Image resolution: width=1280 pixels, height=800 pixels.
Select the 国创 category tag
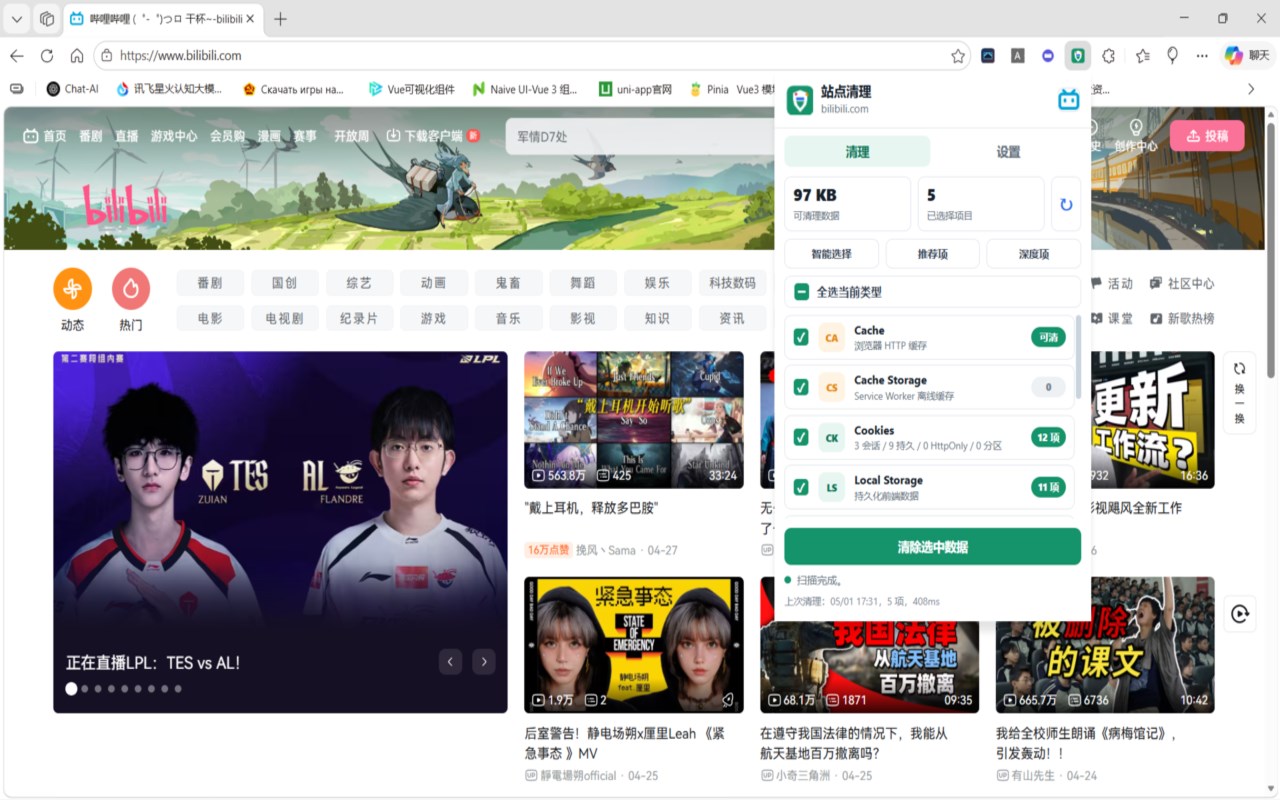[x=284, y=283]
